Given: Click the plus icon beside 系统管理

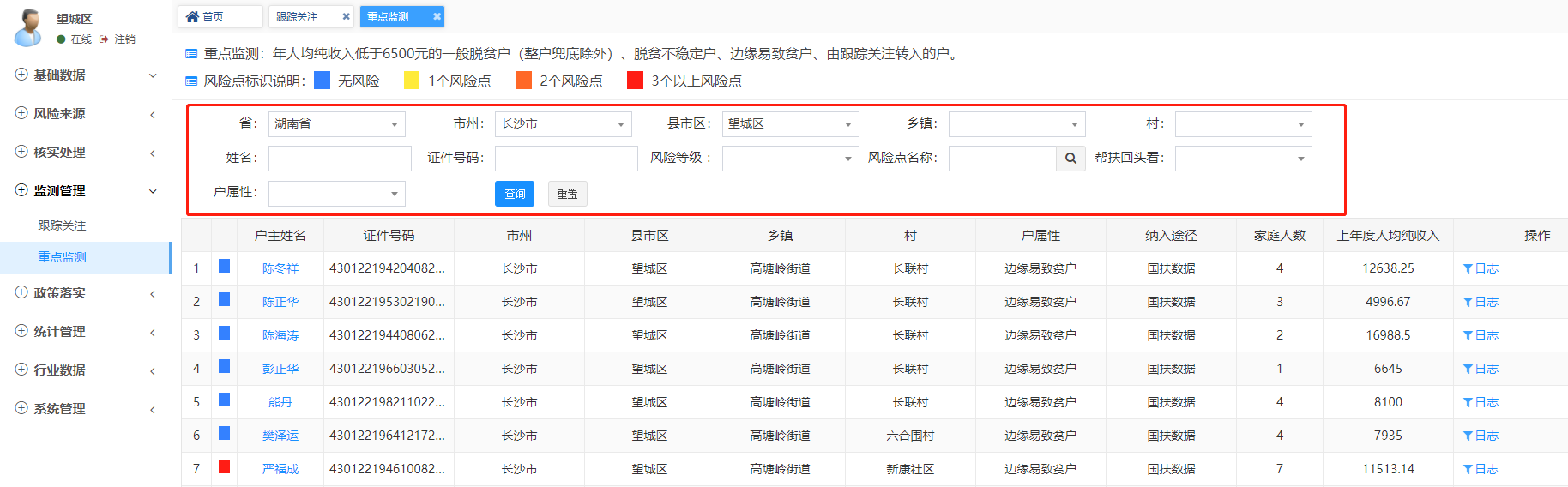Looking at the screenshot, I should [x=21, y=408].
